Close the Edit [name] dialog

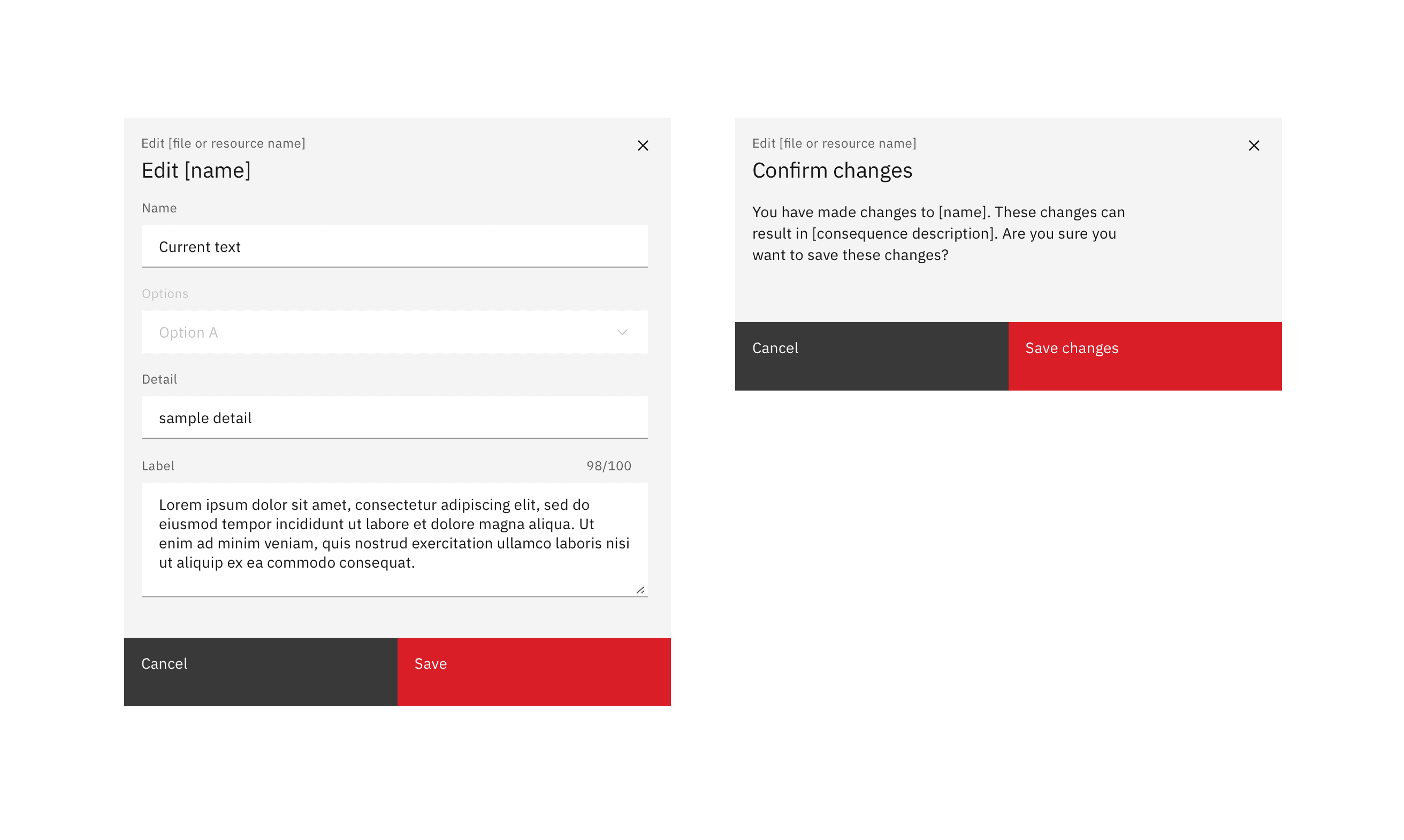(x=643, y=146)
